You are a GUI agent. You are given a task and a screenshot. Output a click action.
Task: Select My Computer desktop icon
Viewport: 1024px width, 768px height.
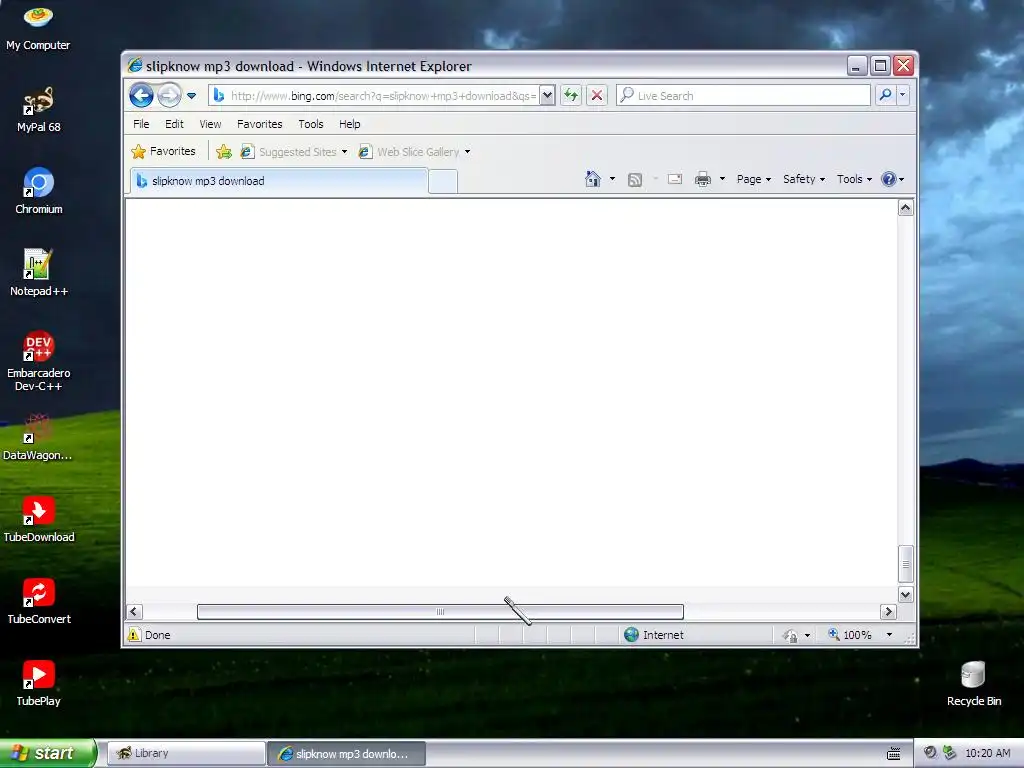point(38,27)
